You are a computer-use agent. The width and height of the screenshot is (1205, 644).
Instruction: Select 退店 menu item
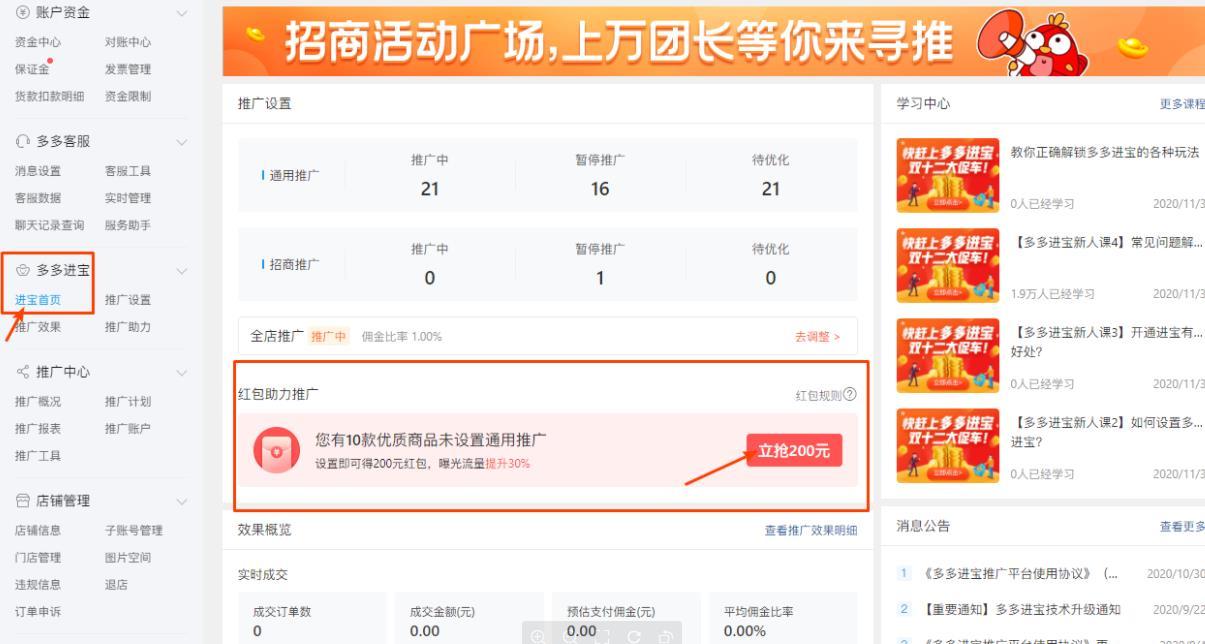tap(116, 584)
